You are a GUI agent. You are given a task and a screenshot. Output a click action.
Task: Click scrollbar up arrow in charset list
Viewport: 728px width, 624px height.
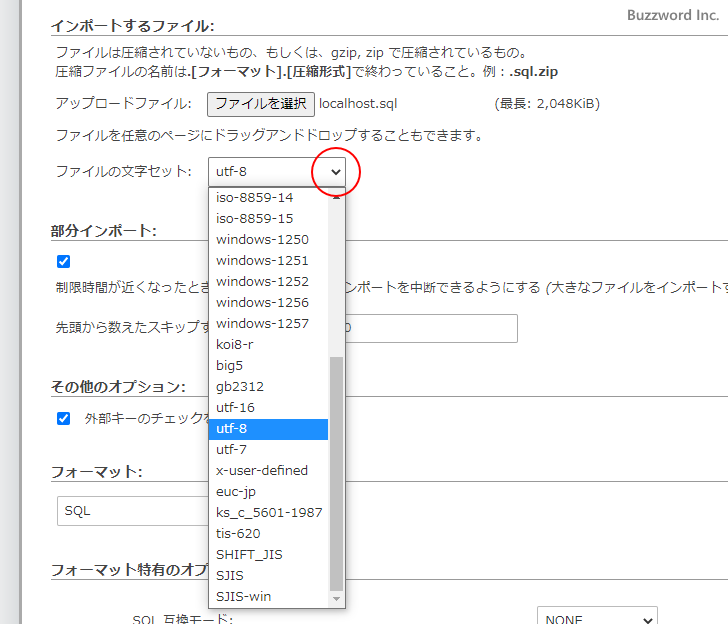tap(337, 197)
